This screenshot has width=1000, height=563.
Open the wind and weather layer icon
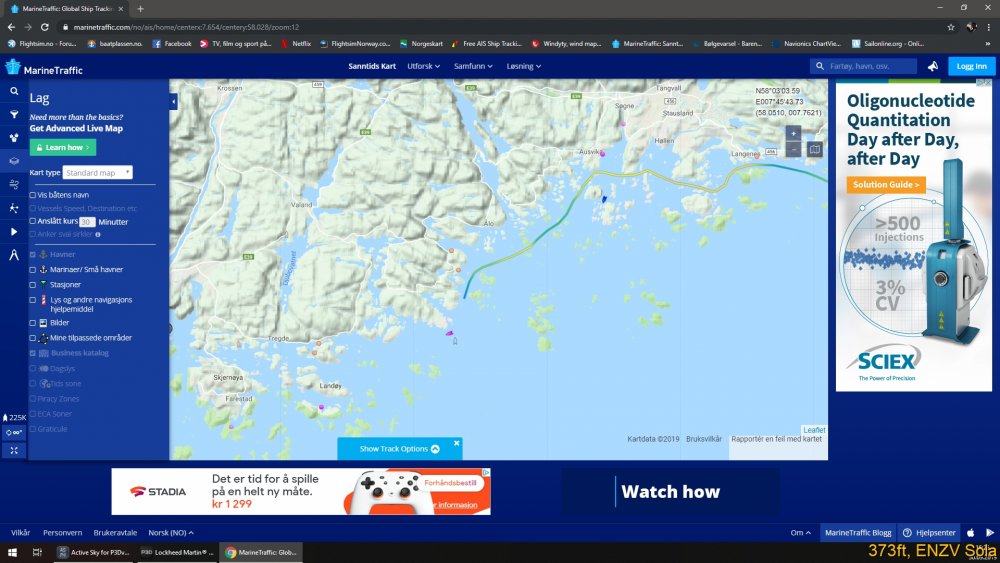pos(13,185)
